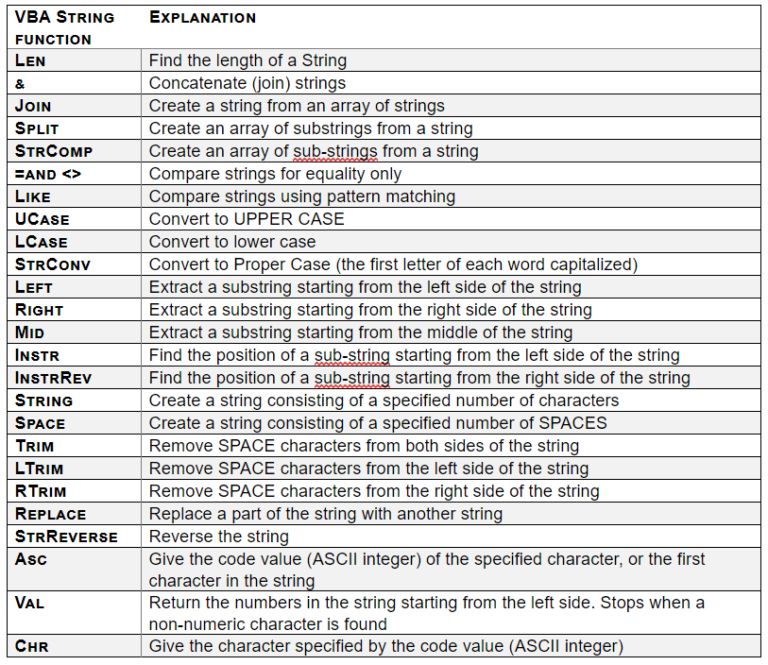Click the "Concatenate (join) strings" explanation
Viewport: 768px width, 665px height.
[x=247, y=83]
